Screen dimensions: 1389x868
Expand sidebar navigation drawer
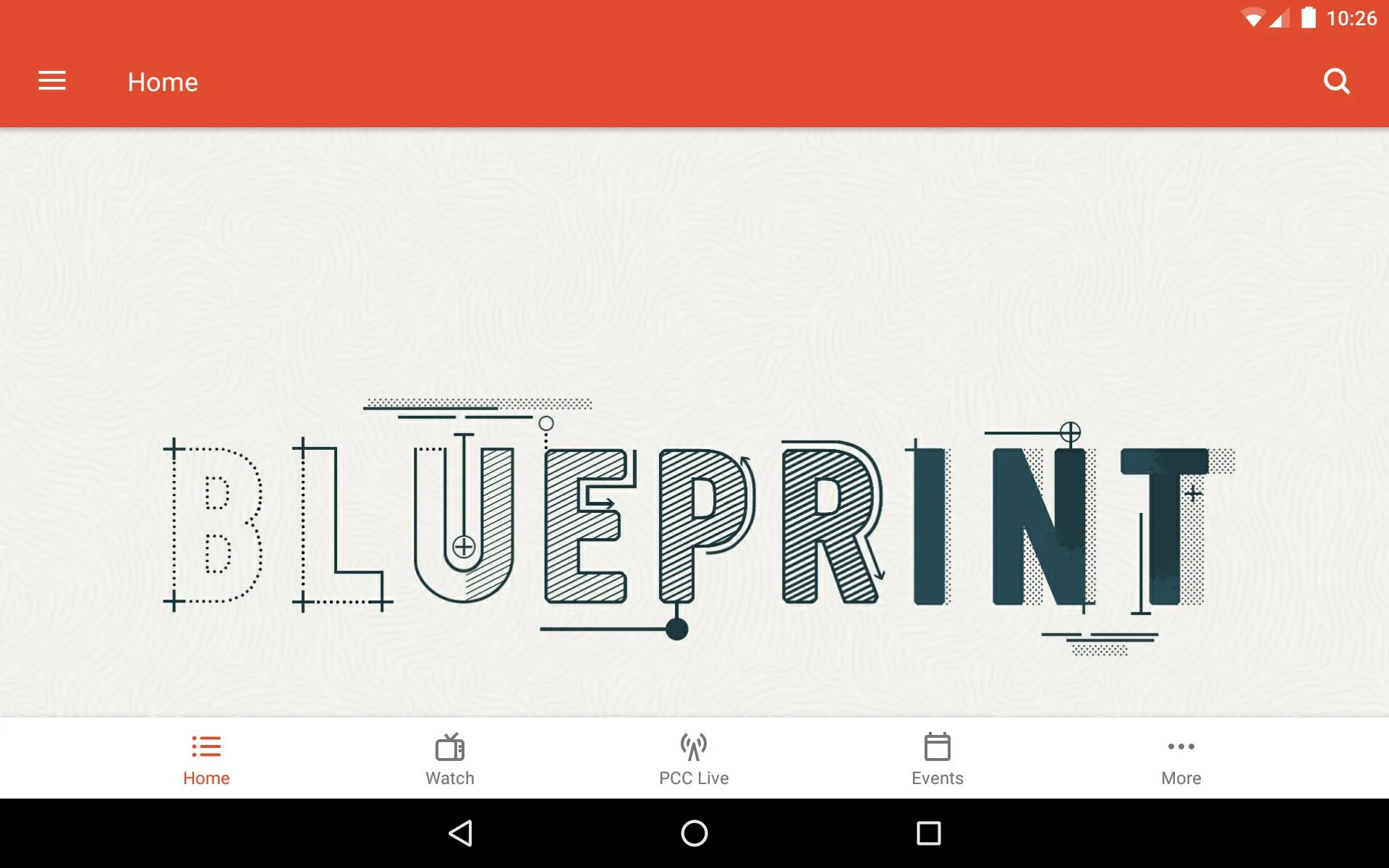[52, 82]
